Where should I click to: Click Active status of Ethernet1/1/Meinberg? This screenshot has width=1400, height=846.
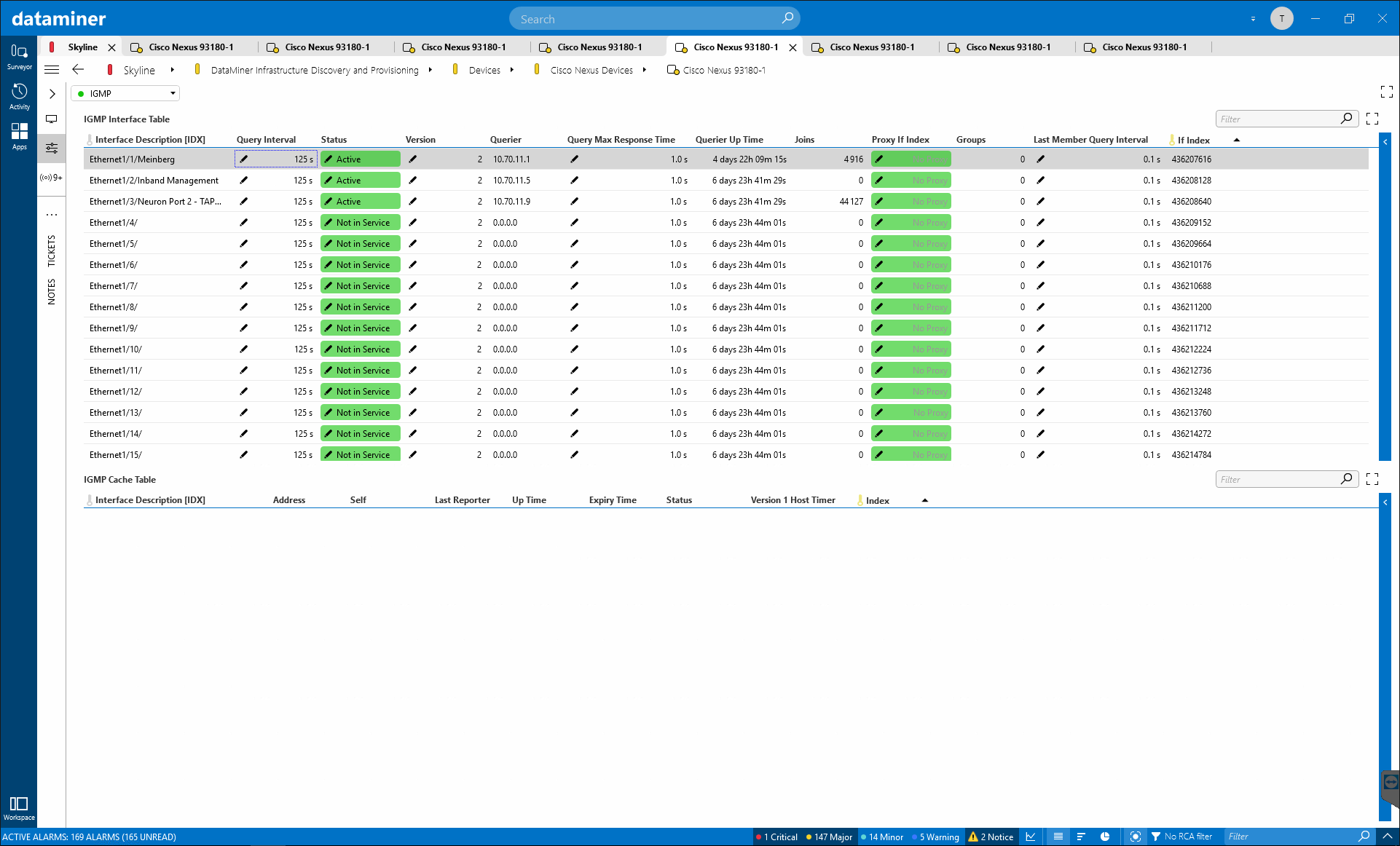tap(361, 159)
